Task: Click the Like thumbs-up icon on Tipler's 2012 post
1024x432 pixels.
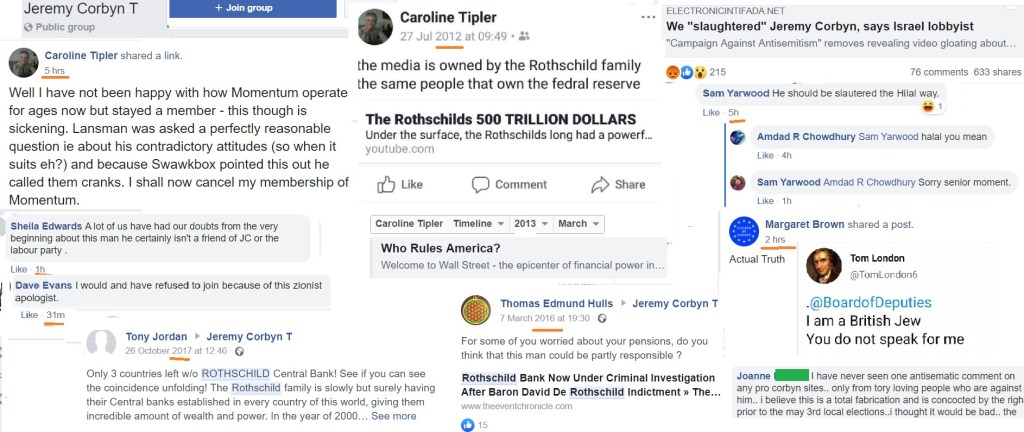Action: [x=386, y=185]
